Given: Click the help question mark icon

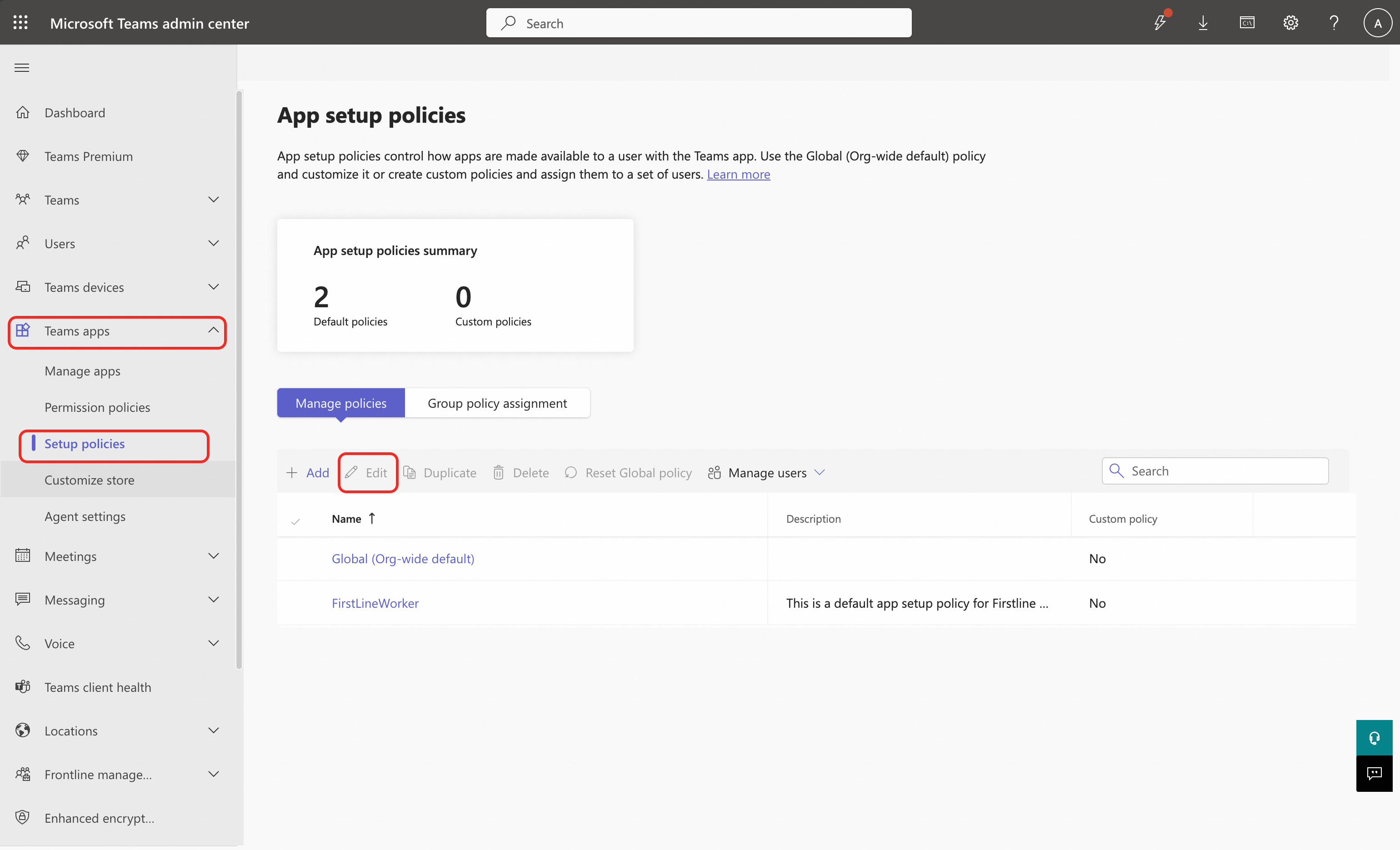Looking at the screenshot, I should pos(1334,23).
